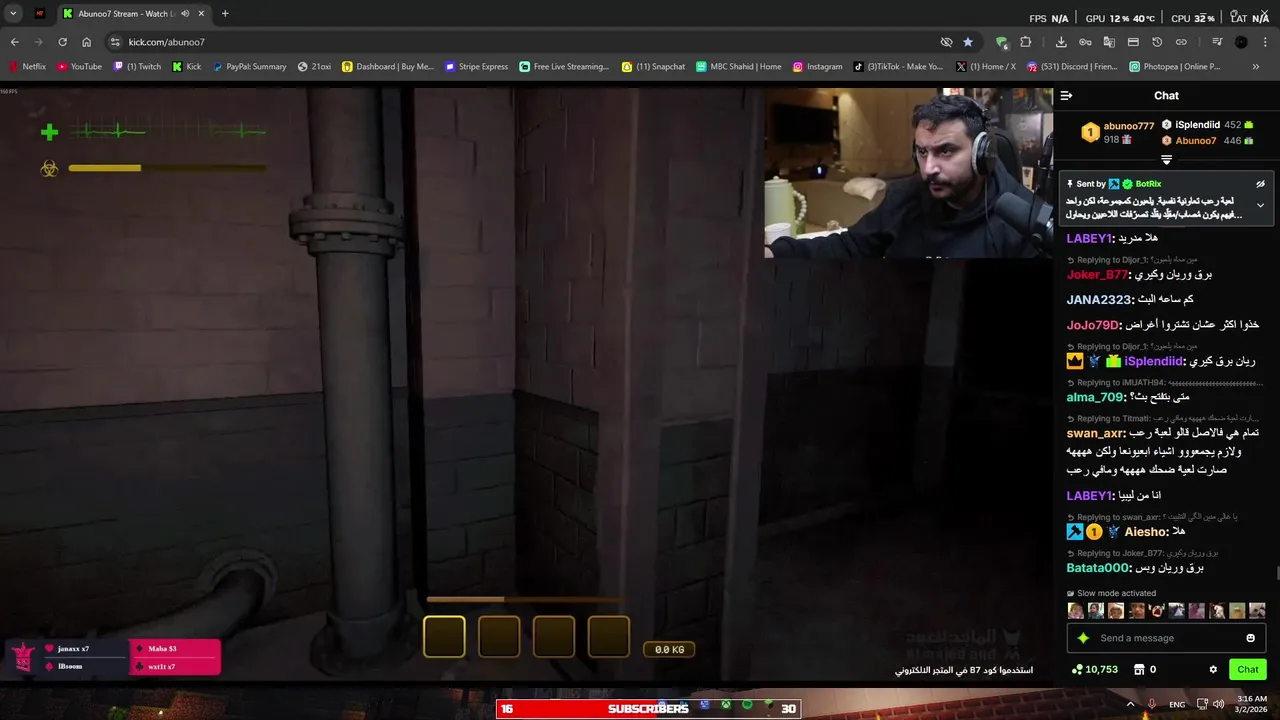Expand the pinned BotRix message chevron
Viewport: 1280px width, 720px height.
pyautogui.click(x=1260, y=205)
